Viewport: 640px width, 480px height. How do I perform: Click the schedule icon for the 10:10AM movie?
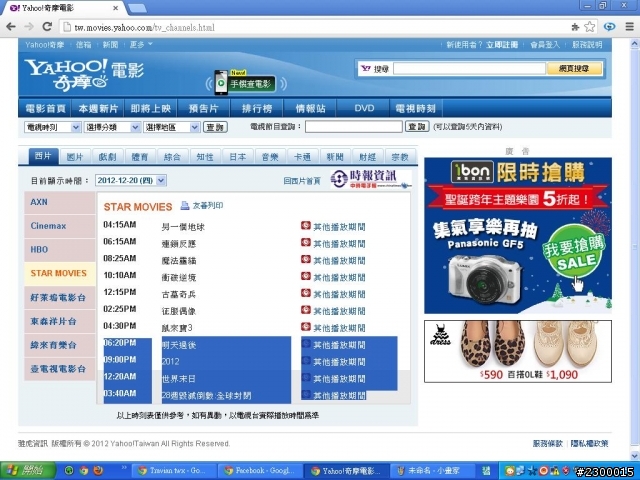coord(306,276)
